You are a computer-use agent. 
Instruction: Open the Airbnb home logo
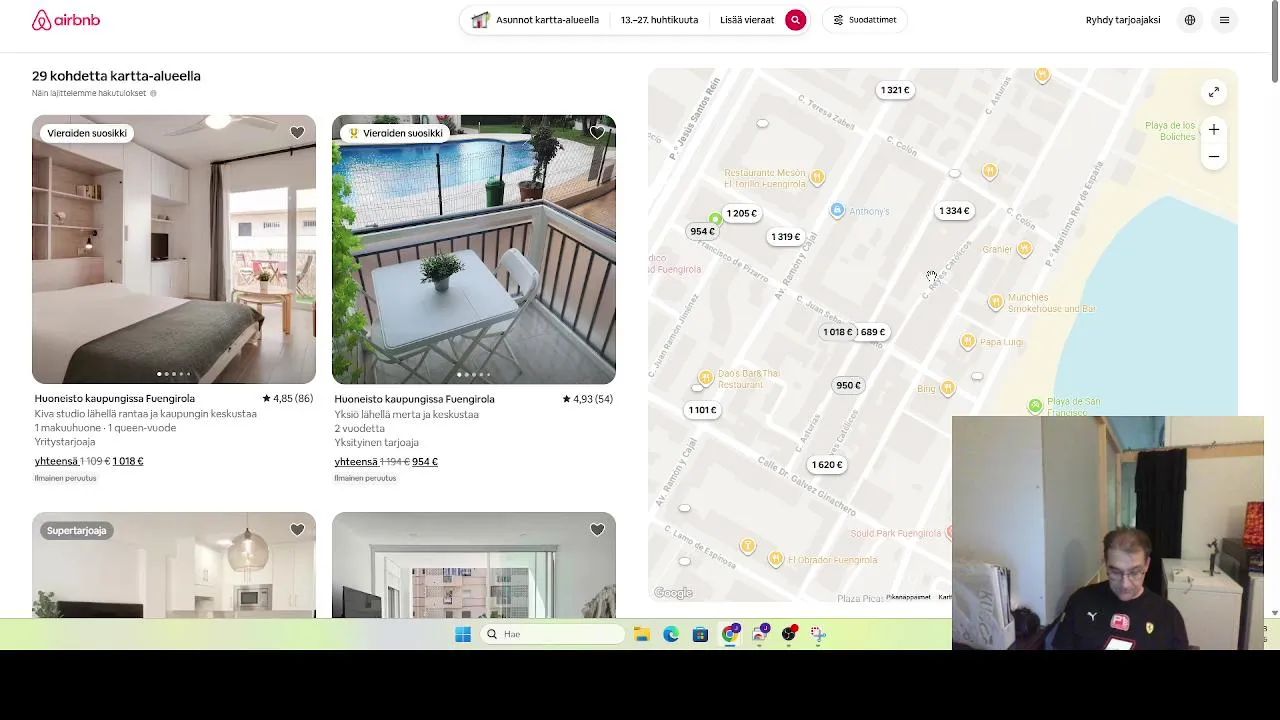pos(66,20)
